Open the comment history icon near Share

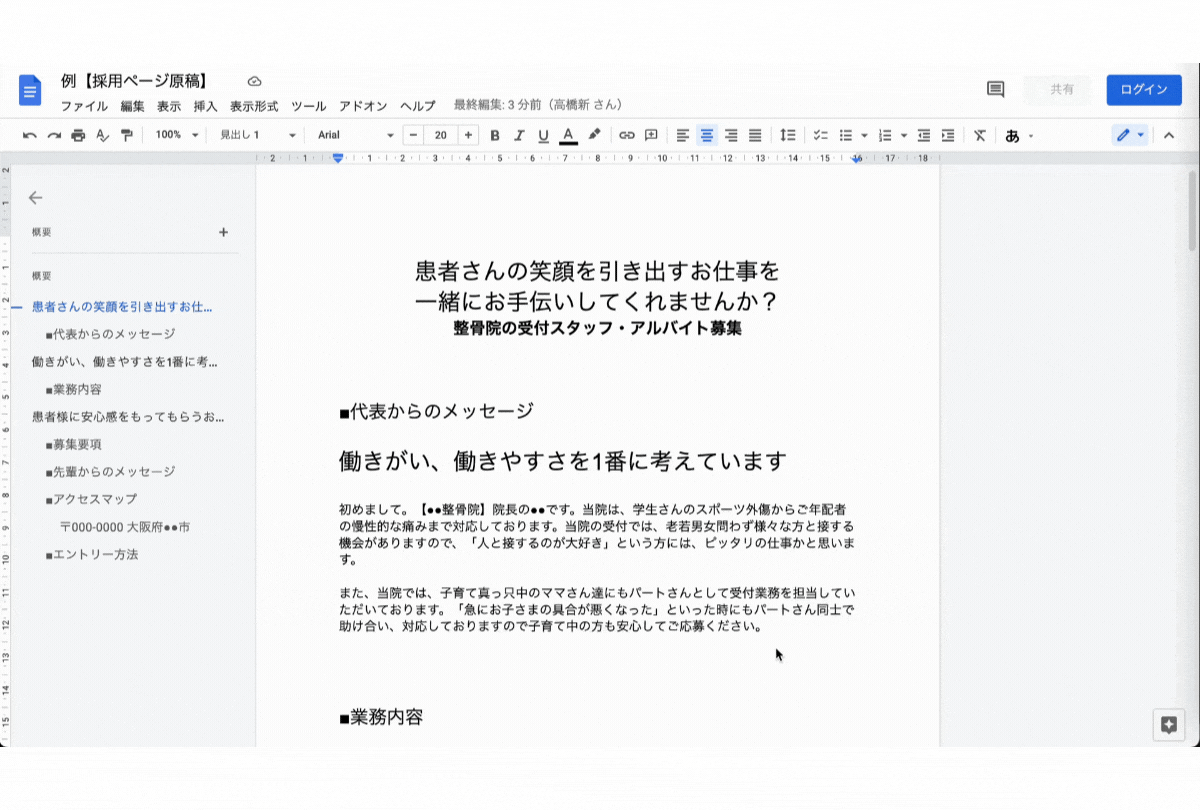click(995, 89)
